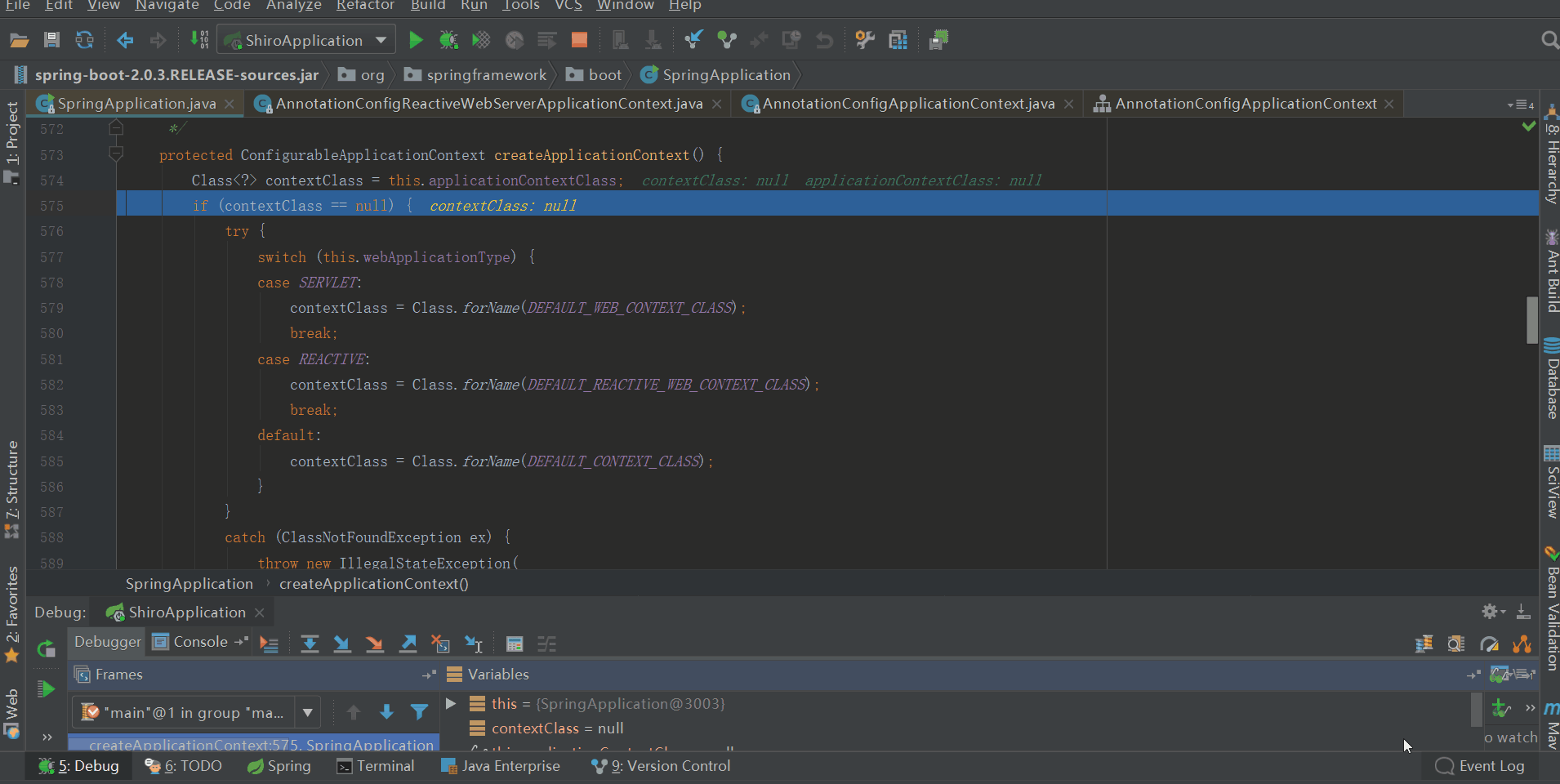Open the ShiroApplication run configuration dropdown

click(x=381, y=40)
